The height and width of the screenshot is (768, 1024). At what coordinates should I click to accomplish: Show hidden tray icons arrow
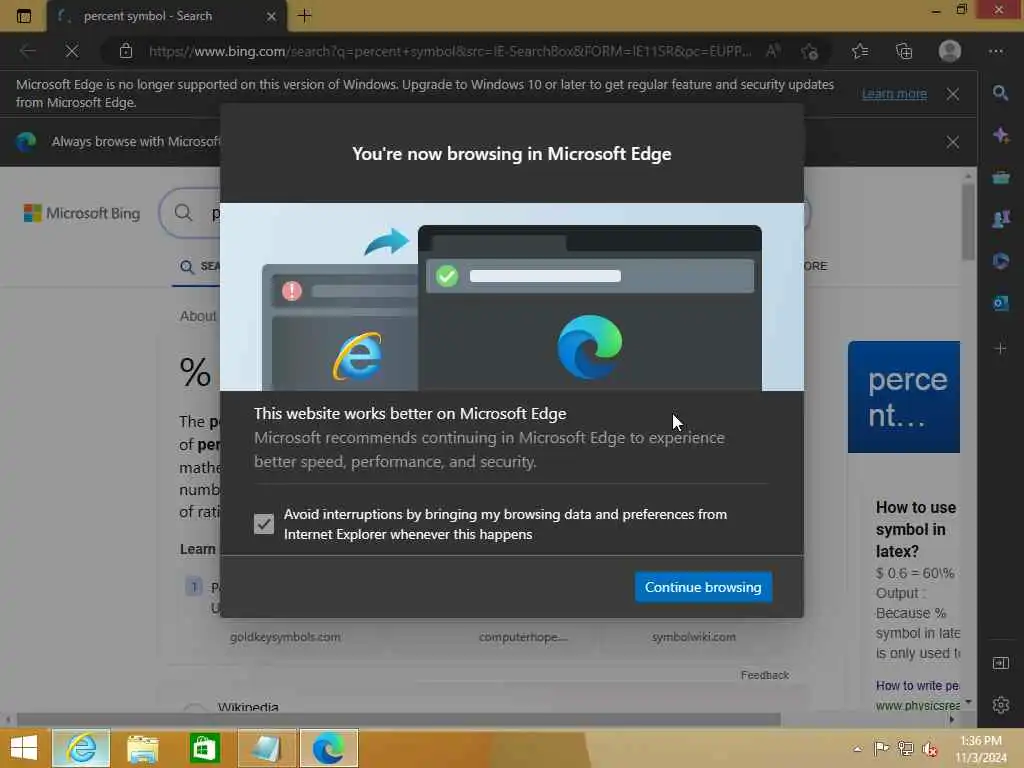click(857, 748)
